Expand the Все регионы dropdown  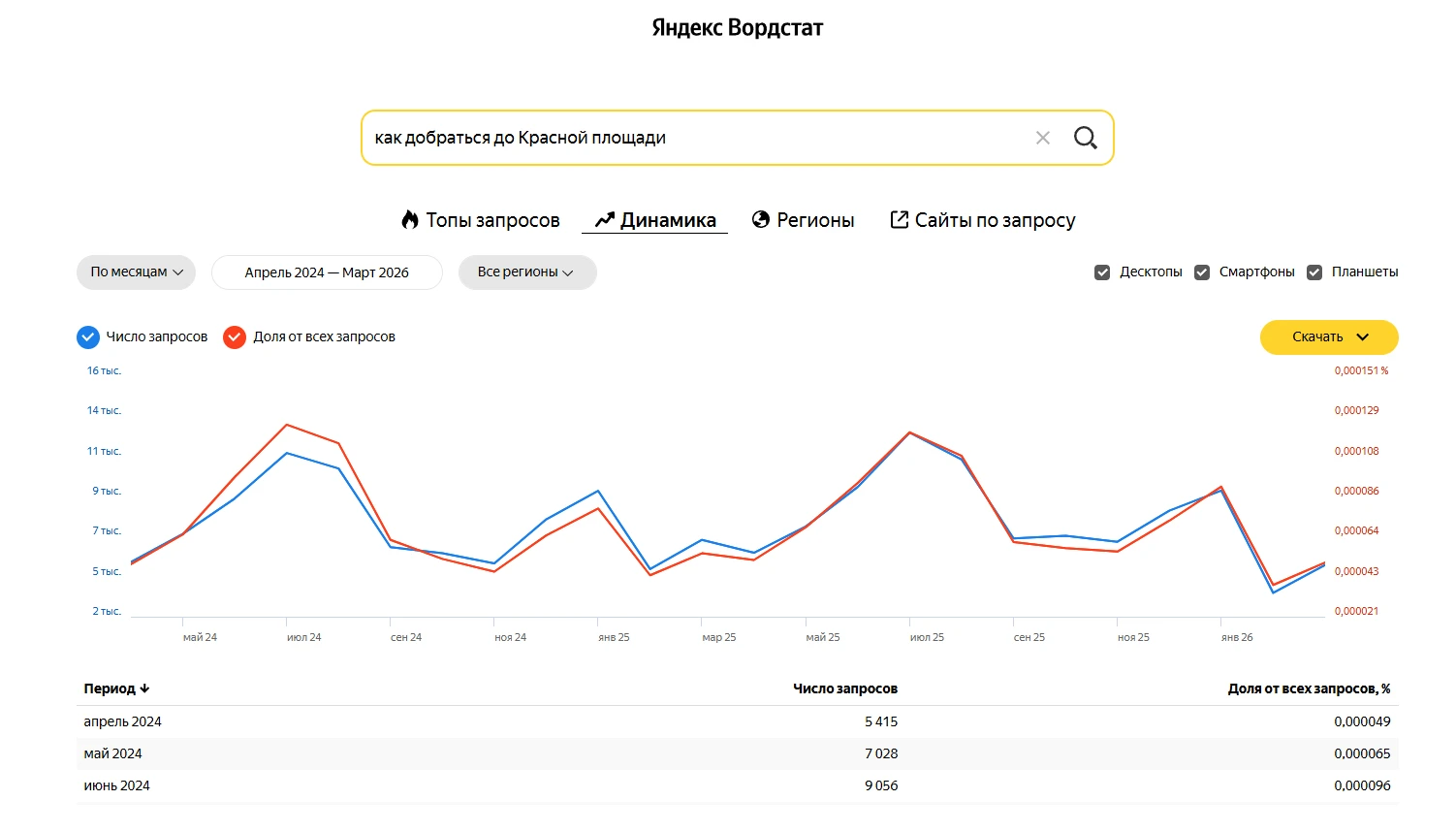(526, 272)
